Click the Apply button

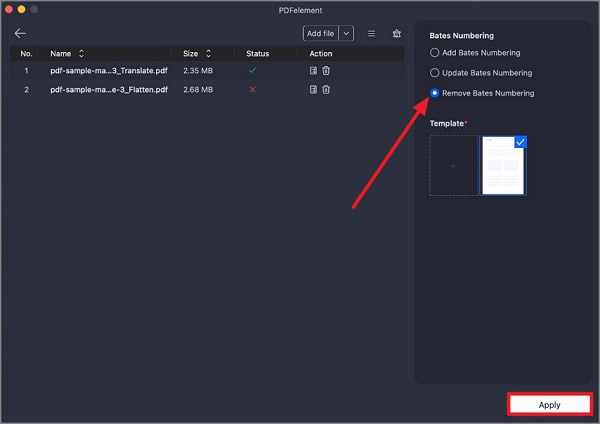(550, 404)
